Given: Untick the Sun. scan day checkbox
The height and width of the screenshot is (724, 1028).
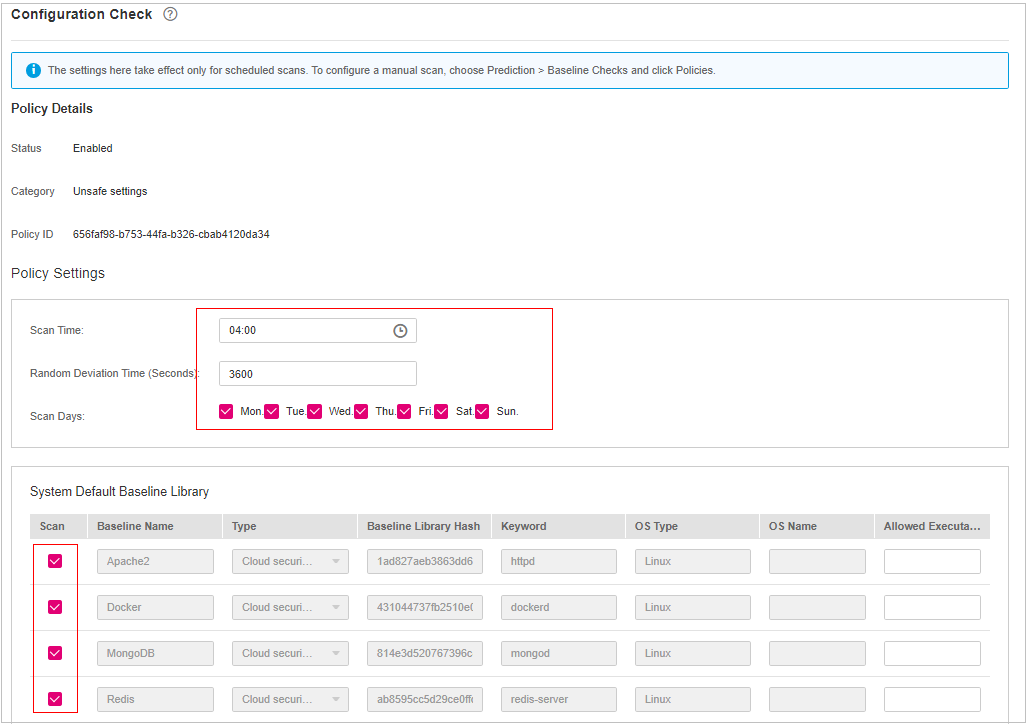Looking at the screenshot, I should [482, 411].
